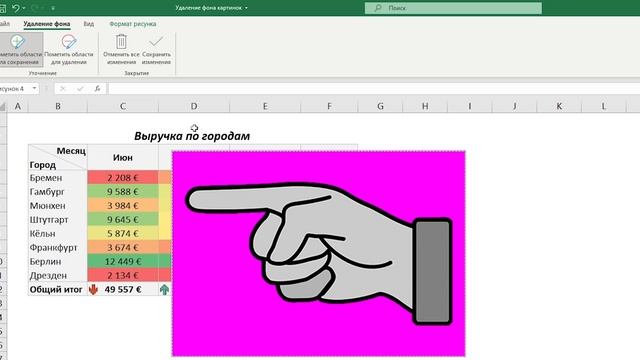Click the cell with 2 134 €
The image size is (640, 360).
(122, 276)
